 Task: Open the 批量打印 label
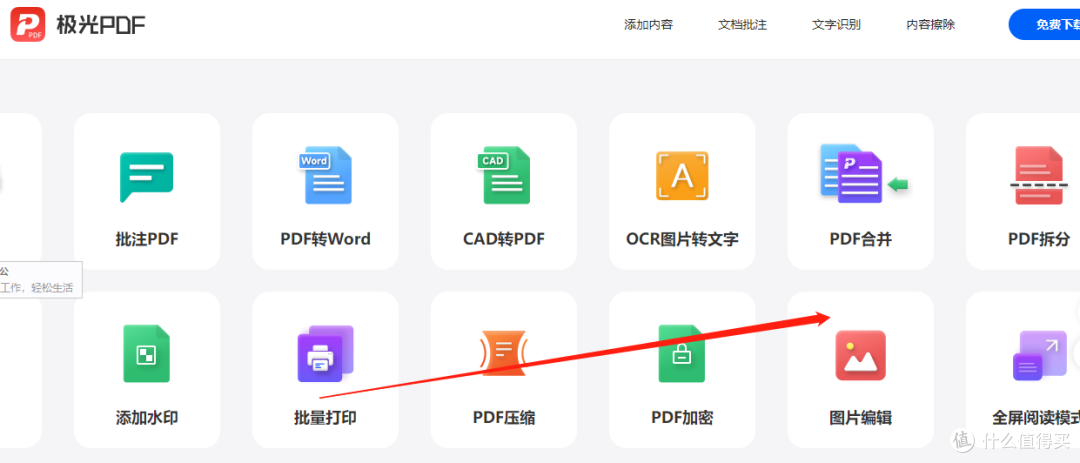pos(325,418)
